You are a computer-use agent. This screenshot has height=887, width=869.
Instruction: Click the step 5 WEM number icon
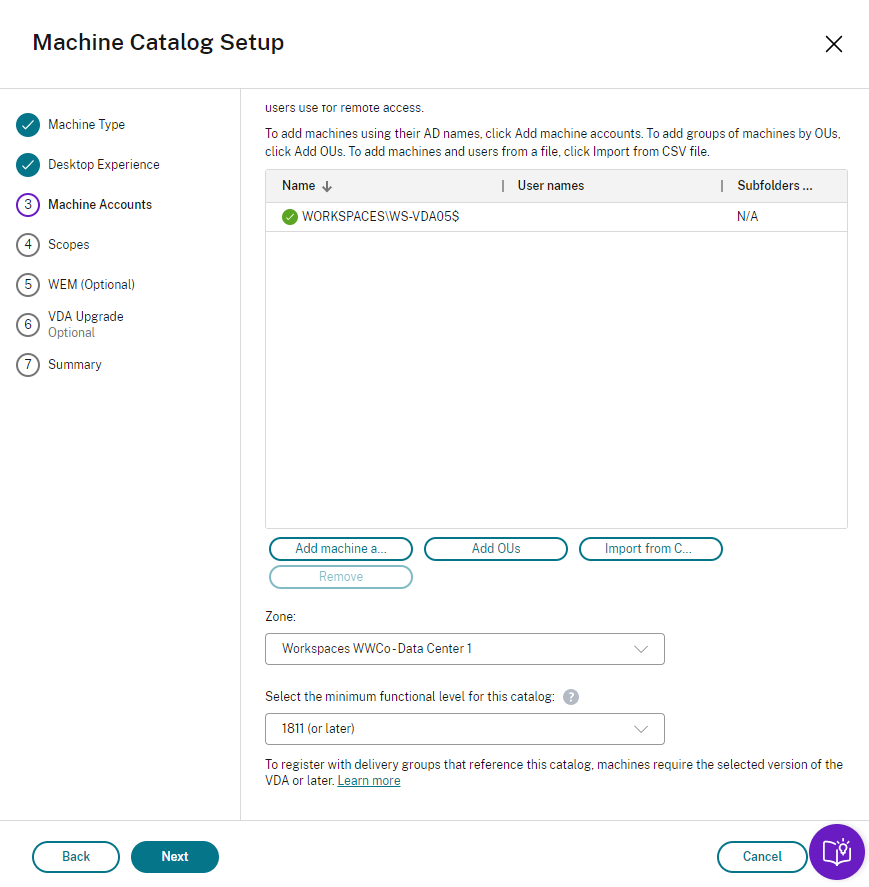(x=27, y=285)
